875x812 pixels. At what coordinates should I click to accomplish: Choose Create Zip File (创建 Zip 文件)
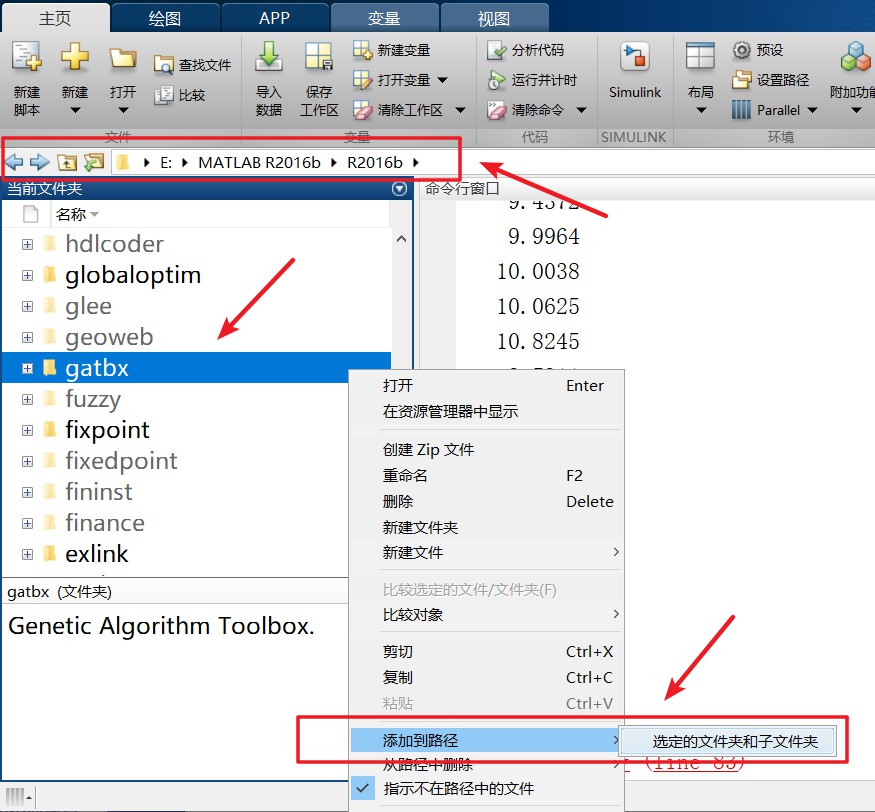[487, 450]
